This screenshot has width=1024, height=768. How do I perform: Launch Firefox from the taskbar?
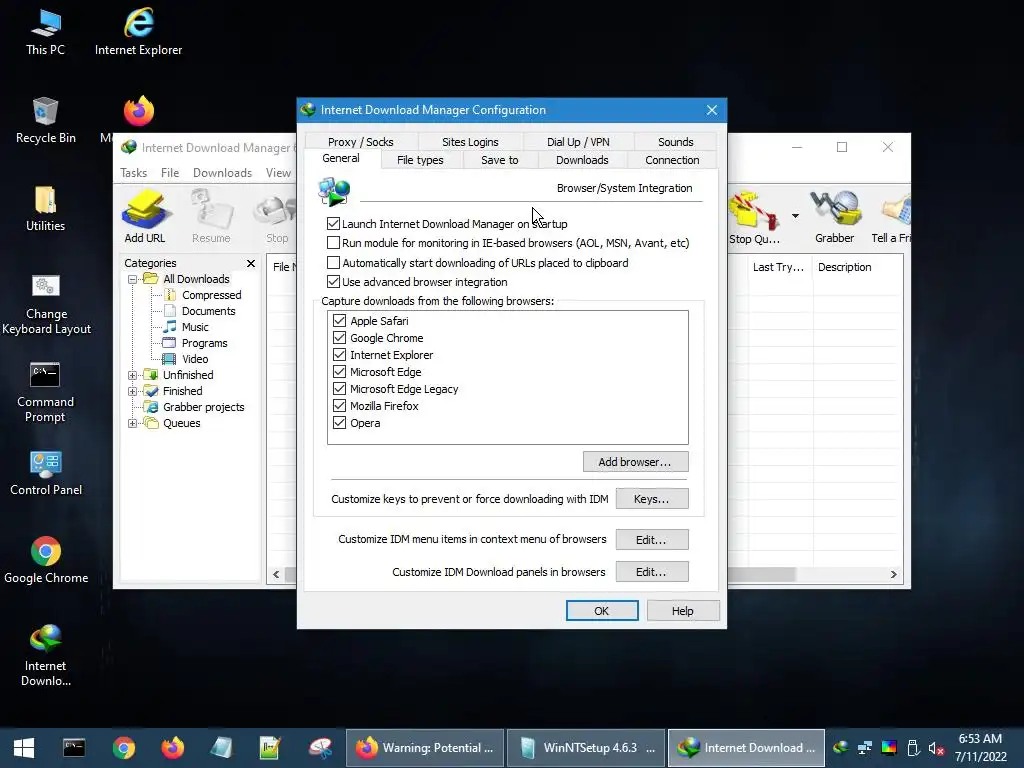pyautogui.click(x=172, y=748)
